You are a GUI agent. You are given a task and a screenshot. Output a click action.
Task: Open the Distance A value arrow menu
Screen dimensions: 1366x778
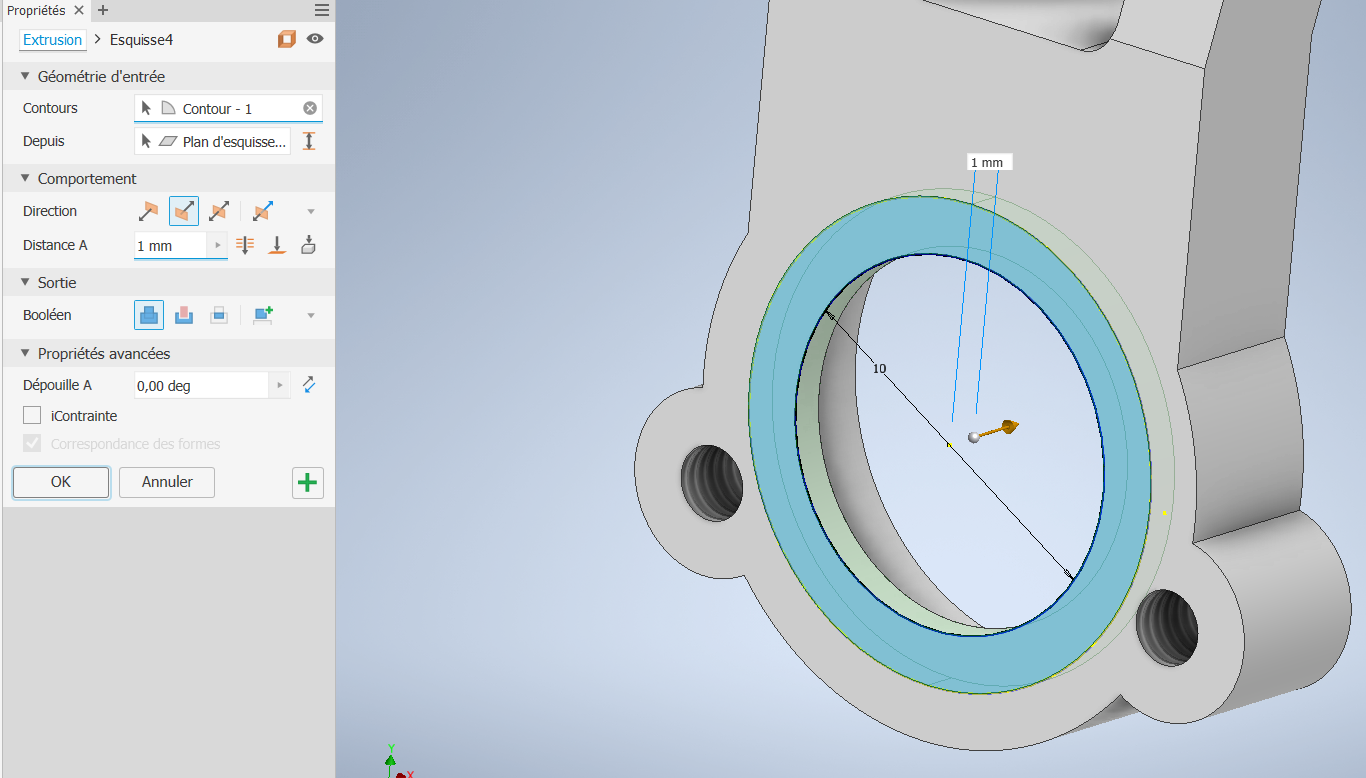218,245
